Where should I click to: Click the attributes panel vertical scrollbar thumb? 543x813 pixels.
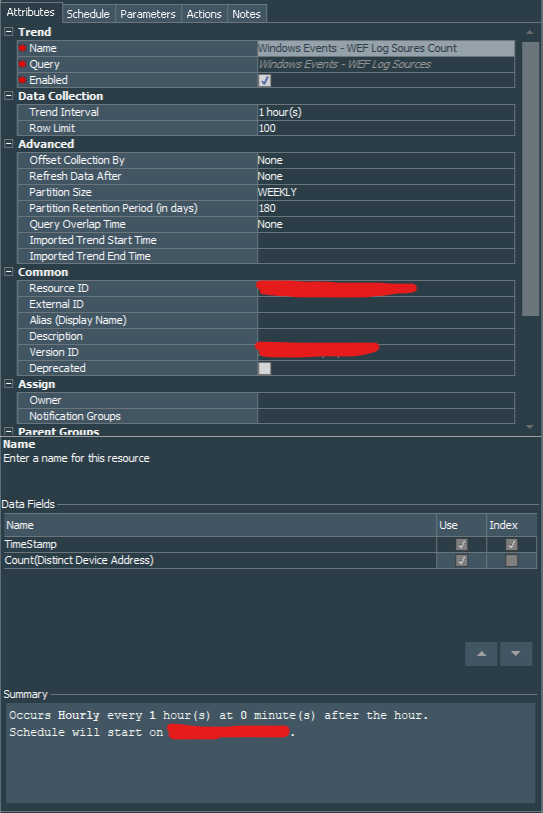(x=531, y=179)
